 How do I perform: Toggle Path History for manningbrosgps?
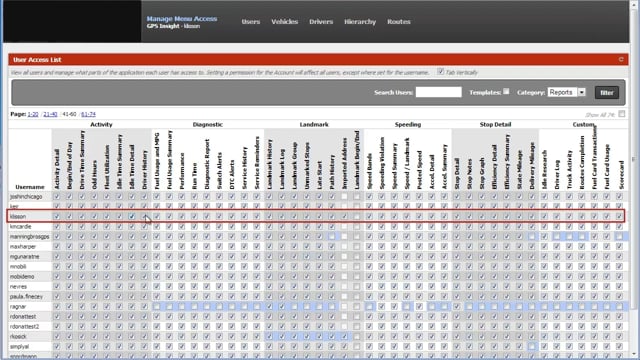(x=331, y=236)
